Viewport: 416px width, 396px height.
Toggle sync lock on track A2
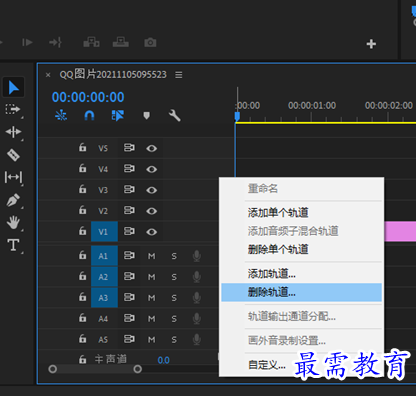coord(129,276)
